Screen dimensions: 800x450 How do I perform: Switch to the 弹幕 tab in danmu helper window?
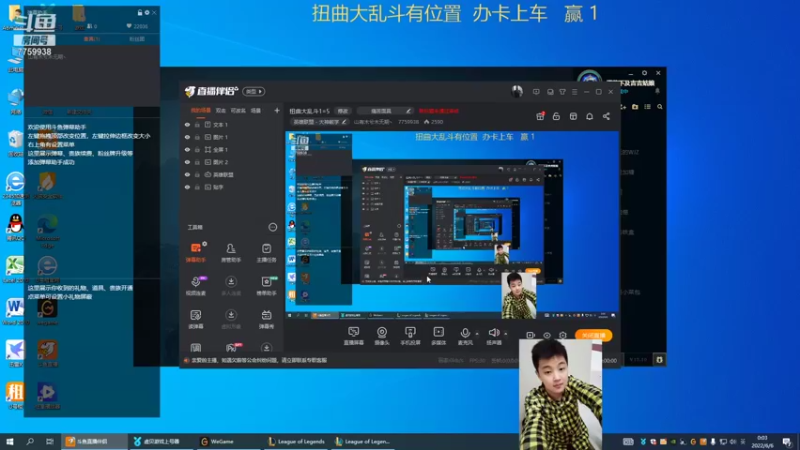tap(92, 39)
